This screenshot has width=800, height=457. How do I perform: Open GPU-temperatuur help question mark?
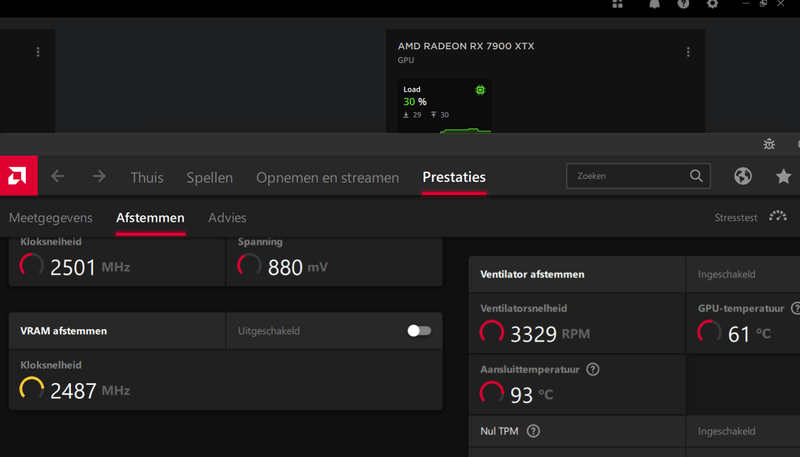tap(795, 308)
